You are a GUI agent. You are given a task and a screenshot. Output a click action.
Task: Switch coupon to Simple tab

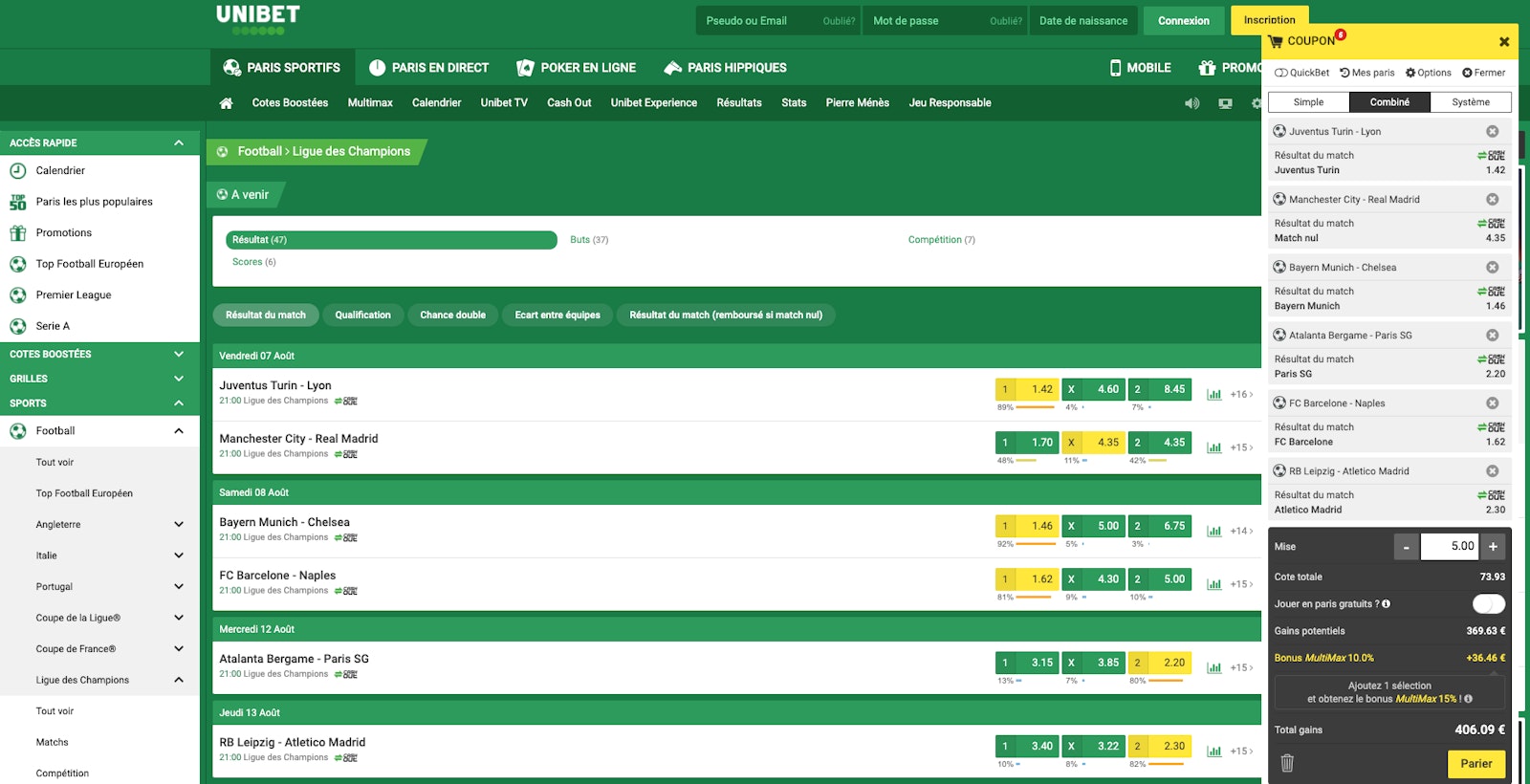coord(1308,102)
